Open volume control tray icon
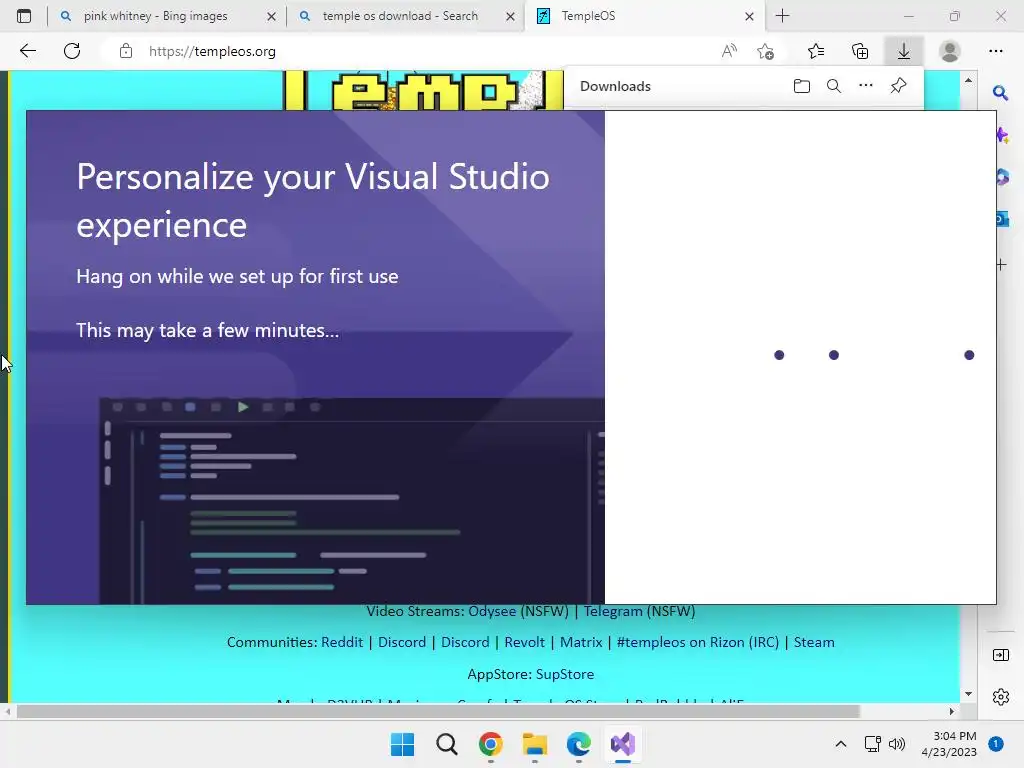Screen dimensions: 1024x768 [x=897, y=744]
